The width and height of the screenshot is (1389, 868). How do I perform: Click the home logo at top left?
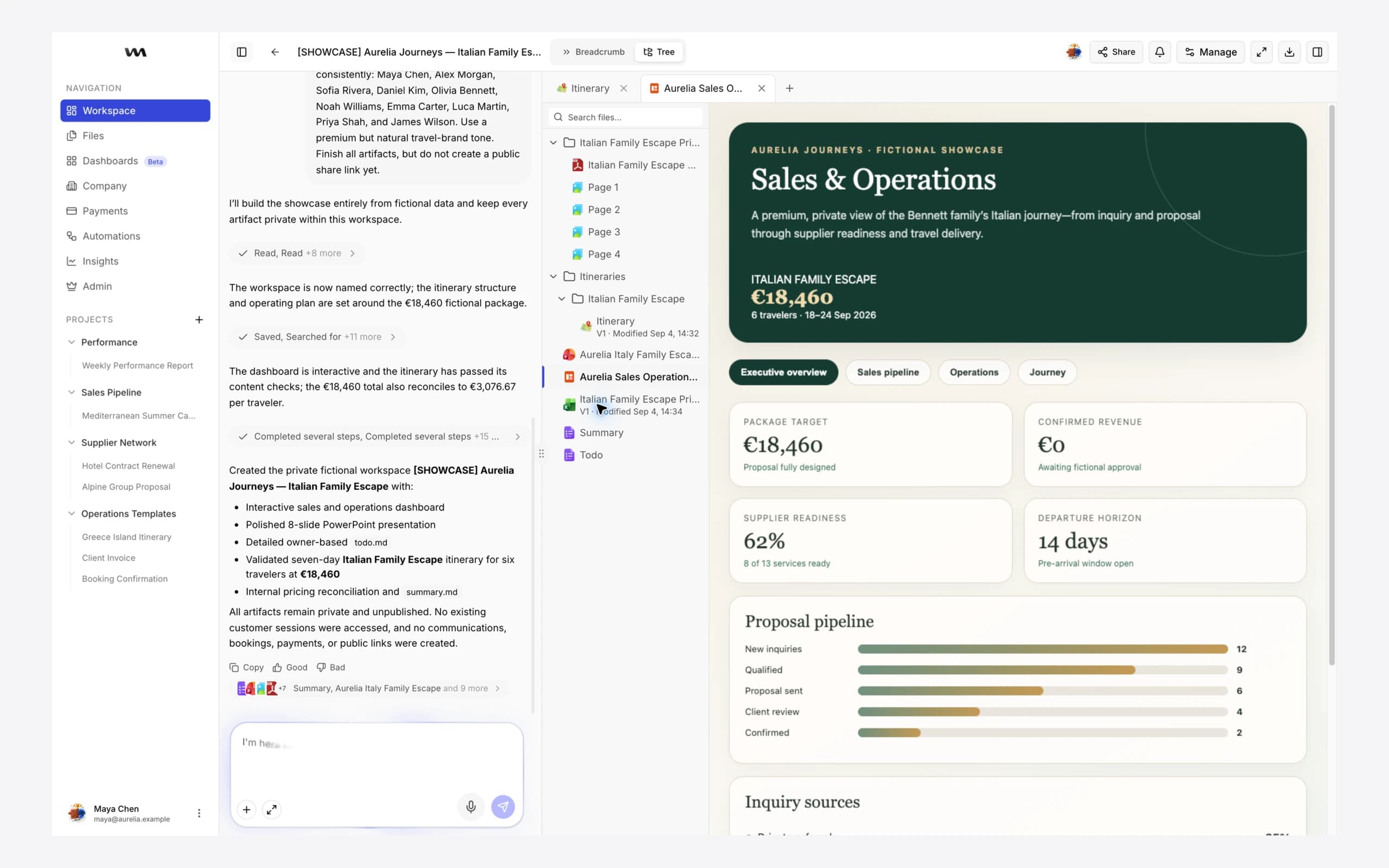(x=136, y=52)
